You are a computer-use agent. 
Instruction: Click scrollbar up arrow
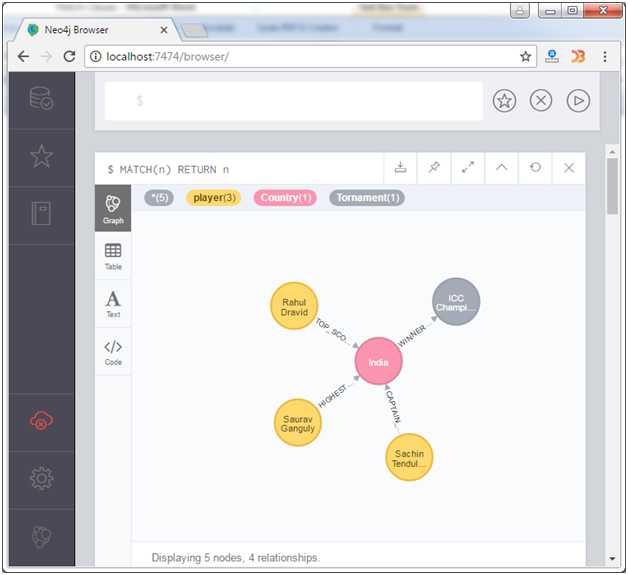[x=612, y=152]
